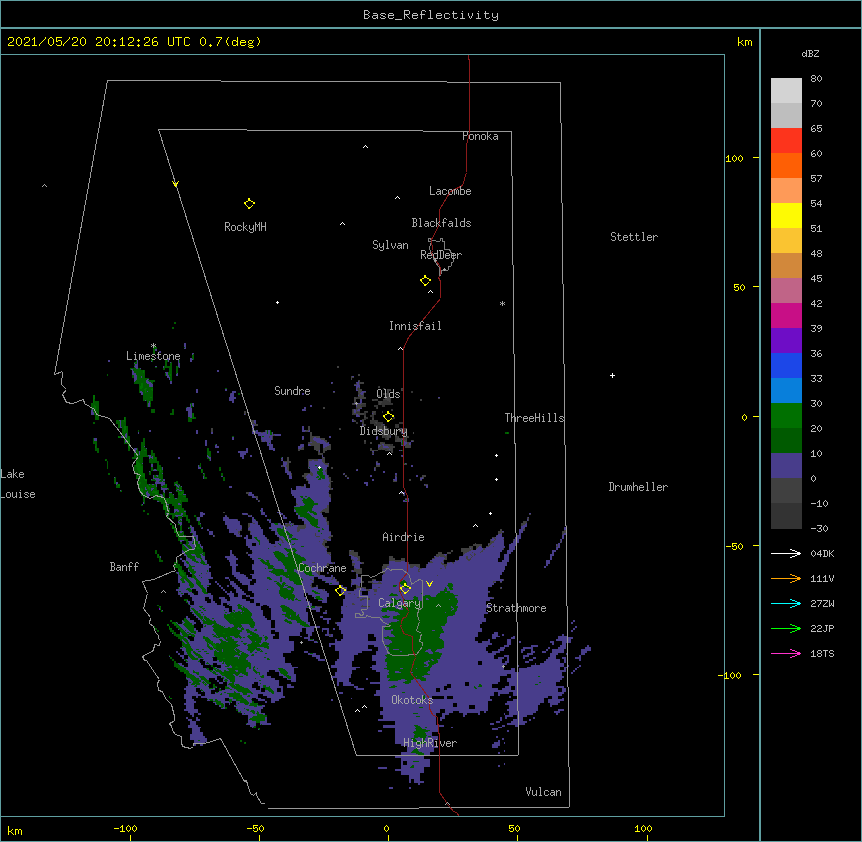This screenshot has height=842, width=862.
Task: Select the orange 111V arrow legend icon
Action: [x=786, y=578]
